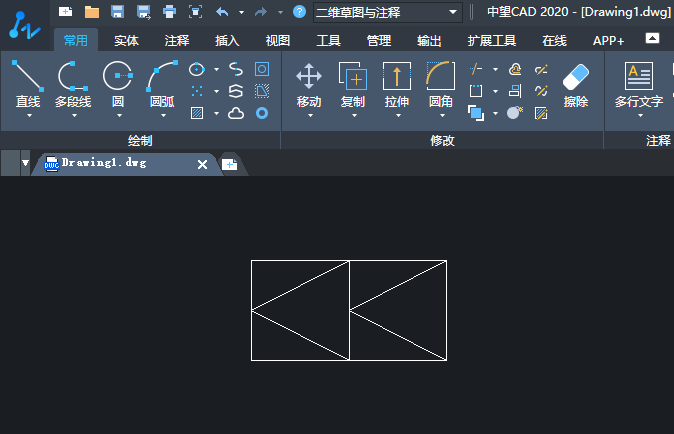The image size is (674, 434).
Task: Expand the dropdown under 复制
Action: point(355,116)
